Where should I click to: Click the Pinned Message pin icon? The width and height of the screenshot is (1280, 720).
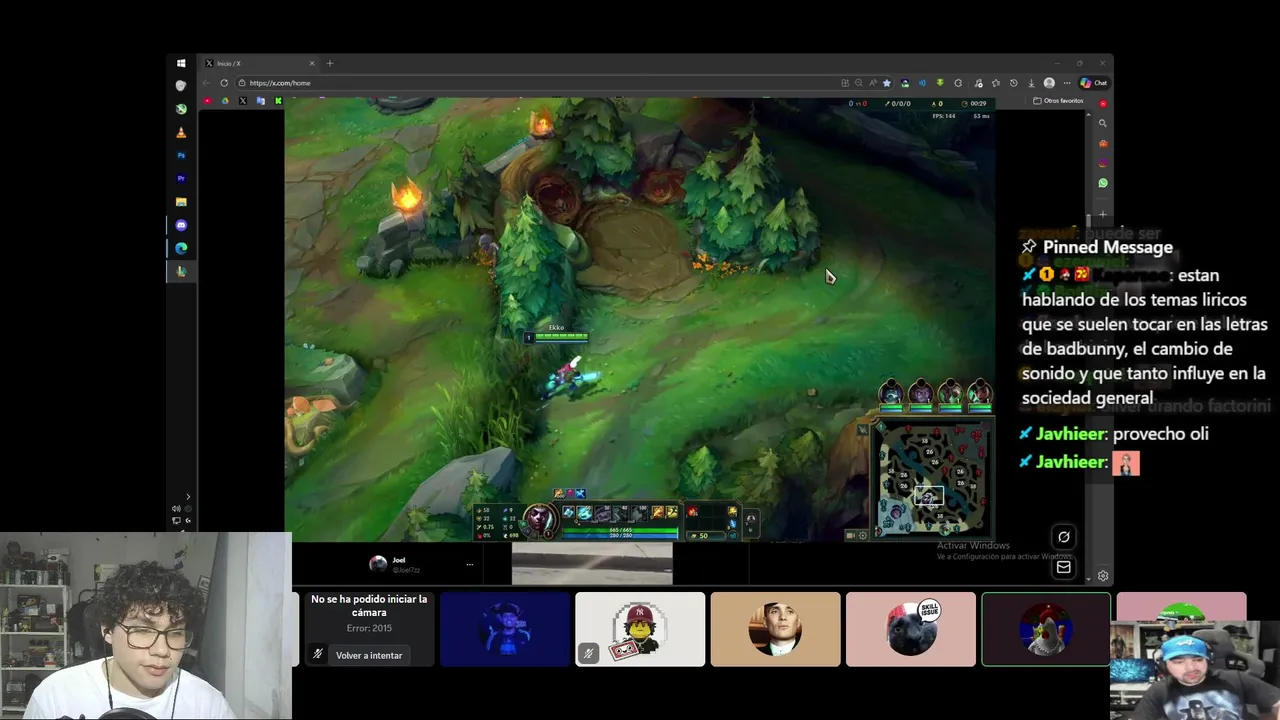coord(1028,247)
